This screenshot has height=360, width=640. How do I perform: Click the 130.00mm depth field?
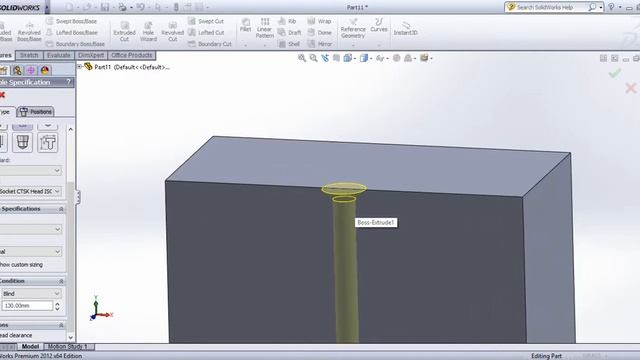(x=27, y=306)
